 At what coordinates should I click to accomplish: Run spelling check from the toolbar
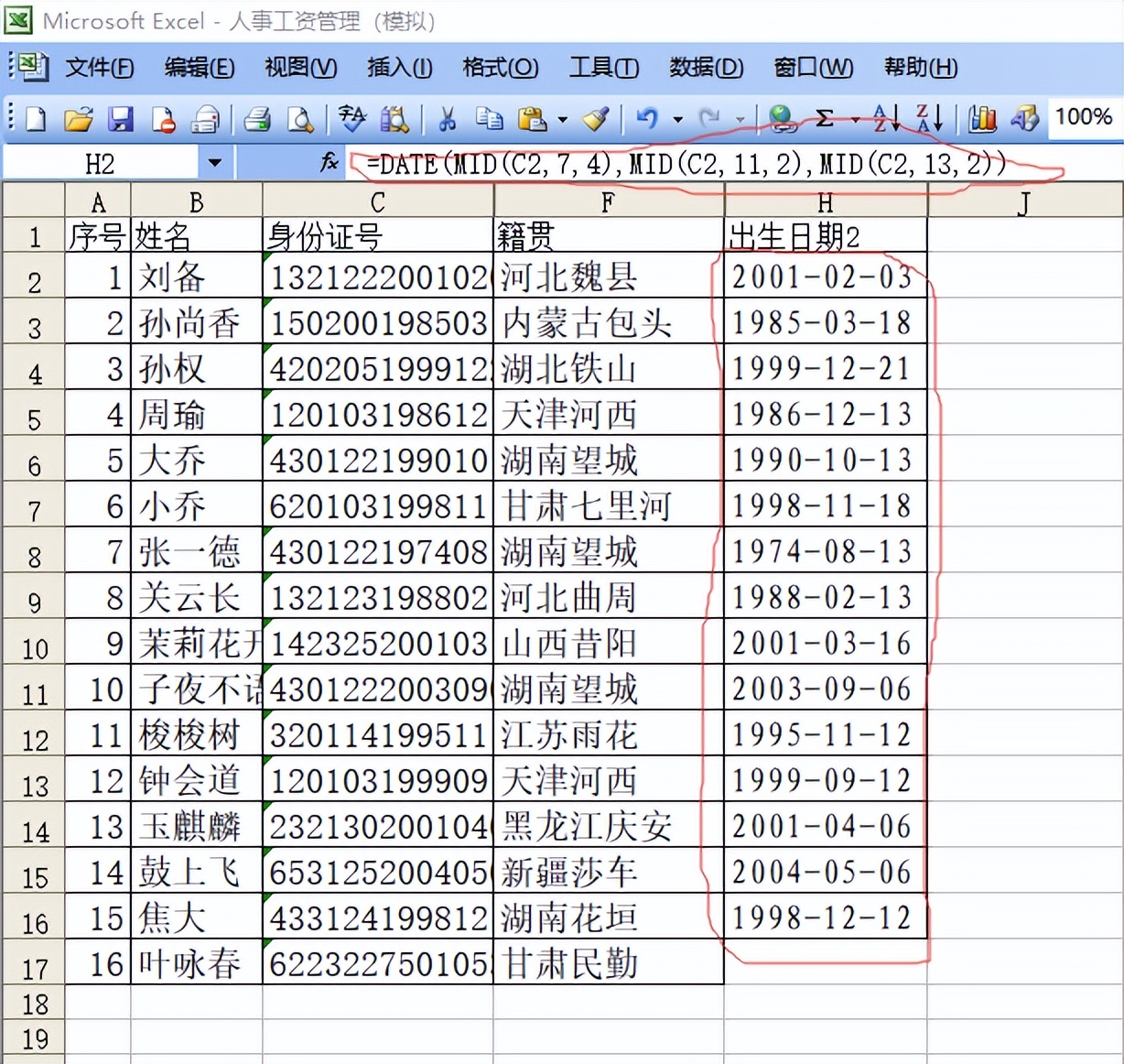[352, 119]
